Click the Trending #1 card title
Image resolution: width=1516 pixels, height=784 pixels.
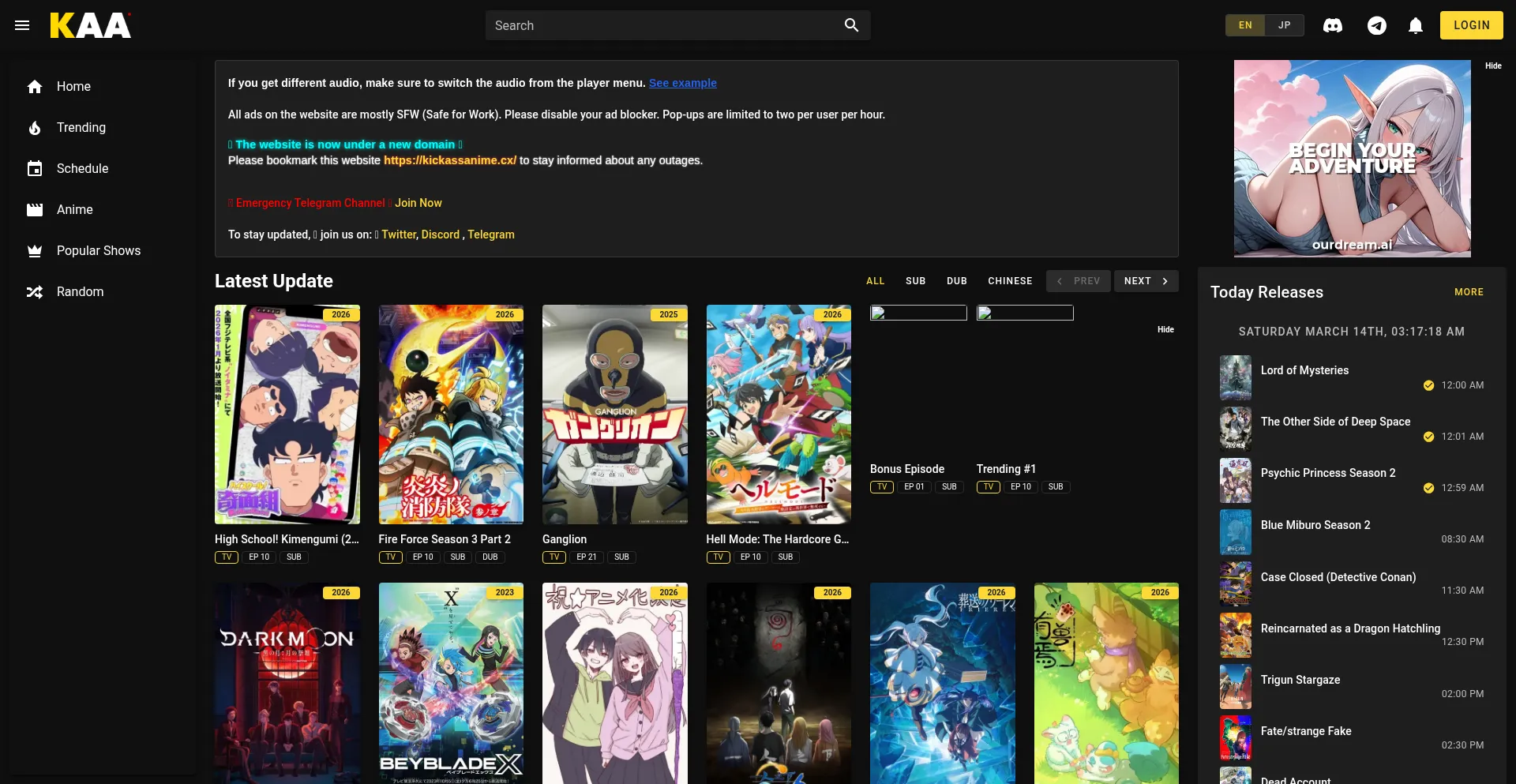[x=1006, y=469]
